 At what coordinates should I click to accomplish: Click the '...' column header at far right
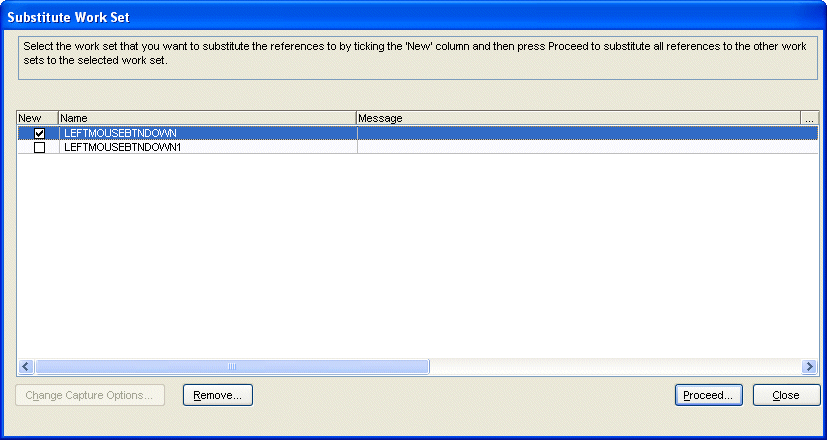click(809, 118)
